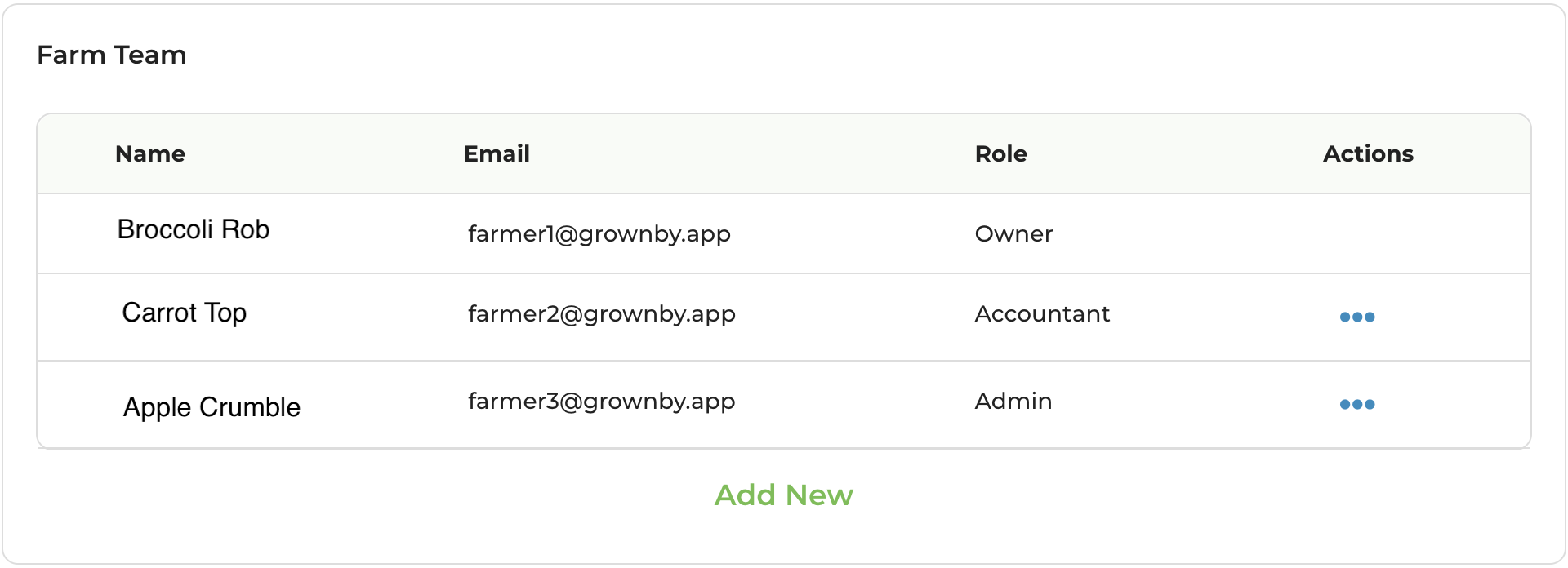Click the Accountant role label
1568x568 pixels.
[1042, 314]
